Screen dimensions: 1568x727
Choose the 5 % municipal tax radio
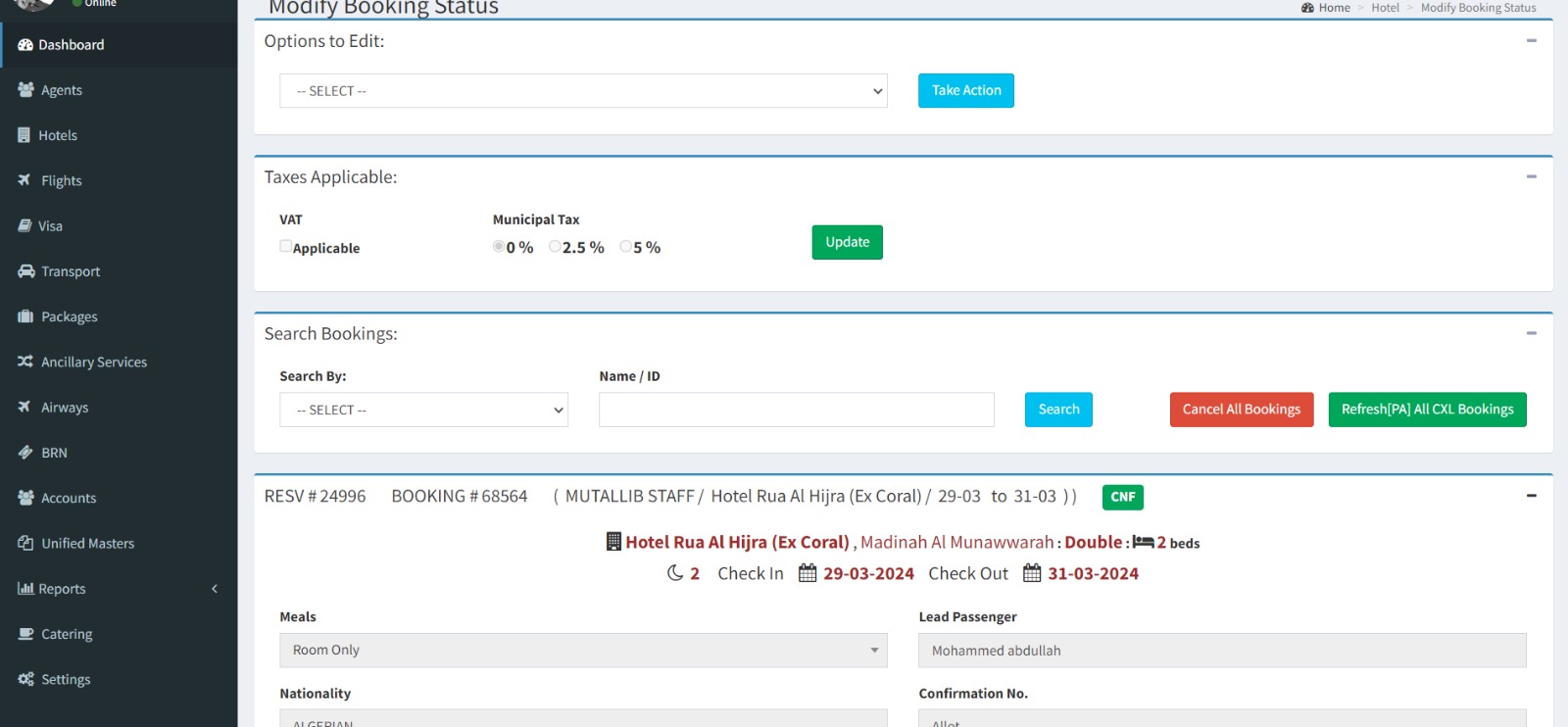coord(625,247)
